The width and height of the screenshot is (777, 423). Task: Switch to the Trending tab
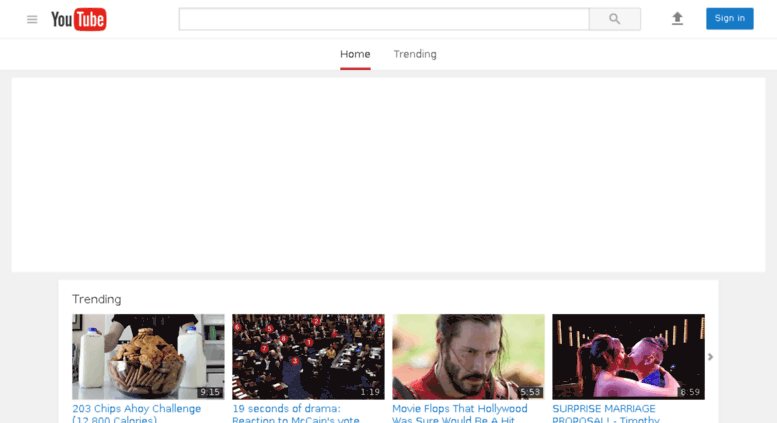415,54
